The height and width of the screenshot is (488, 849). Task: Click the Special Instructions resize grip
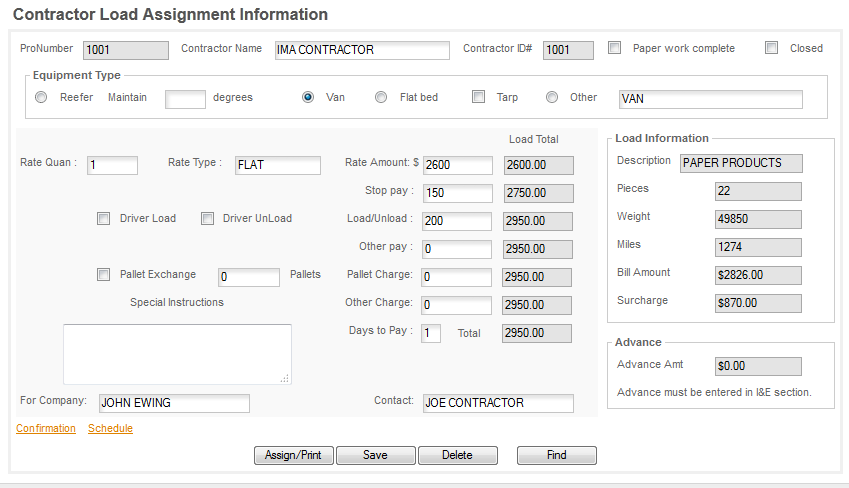[285, 379]
